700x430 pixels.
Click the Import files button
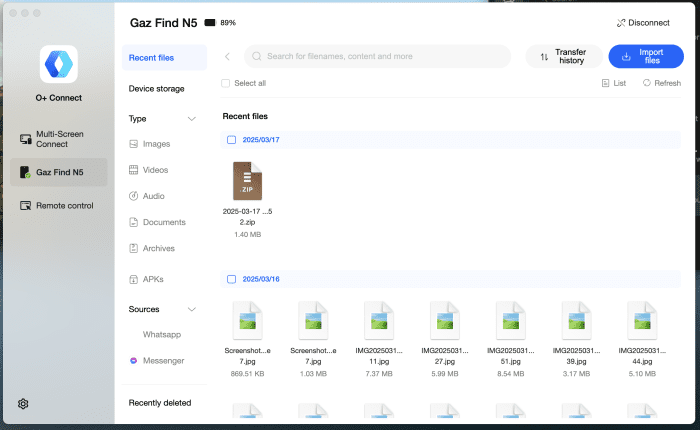pyautogui.click(x=646, y=56)
